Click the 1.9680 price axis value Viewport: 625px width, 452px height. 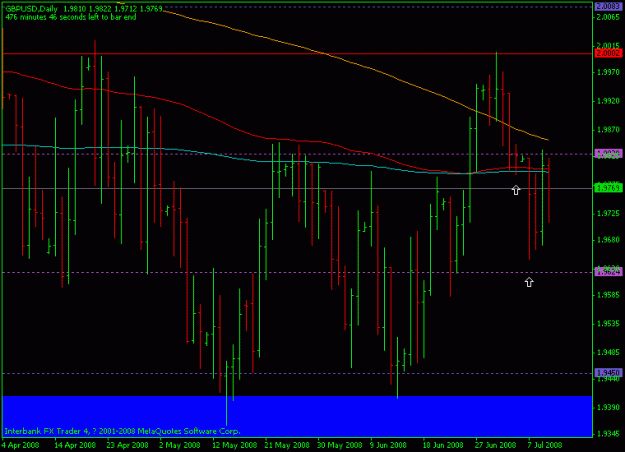tap(608, 240)
